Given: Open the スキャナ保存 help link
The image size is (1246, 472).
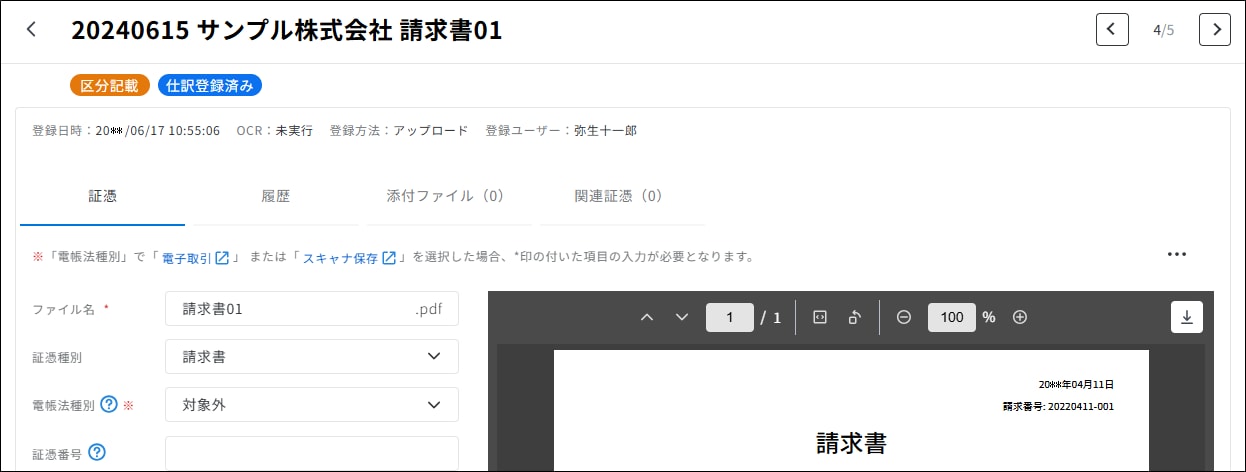Looking at the screenshot, I should 349,258.
